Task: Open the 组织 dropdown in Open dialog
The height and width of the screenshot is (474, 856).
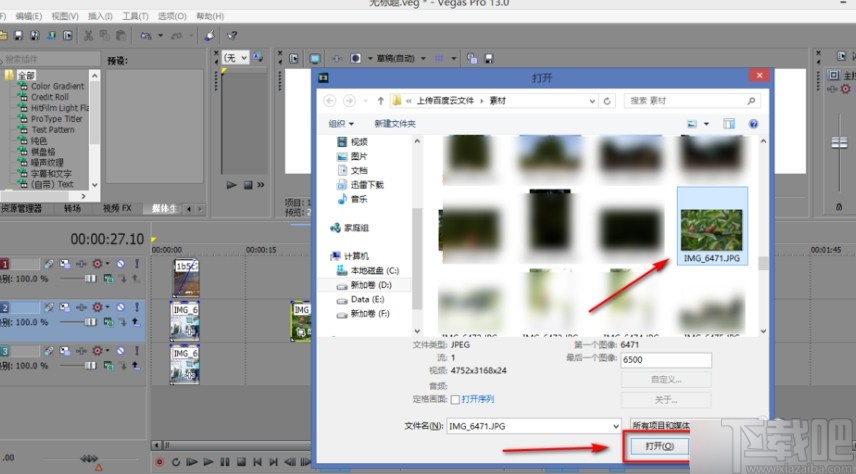Action: pos(341,124)
